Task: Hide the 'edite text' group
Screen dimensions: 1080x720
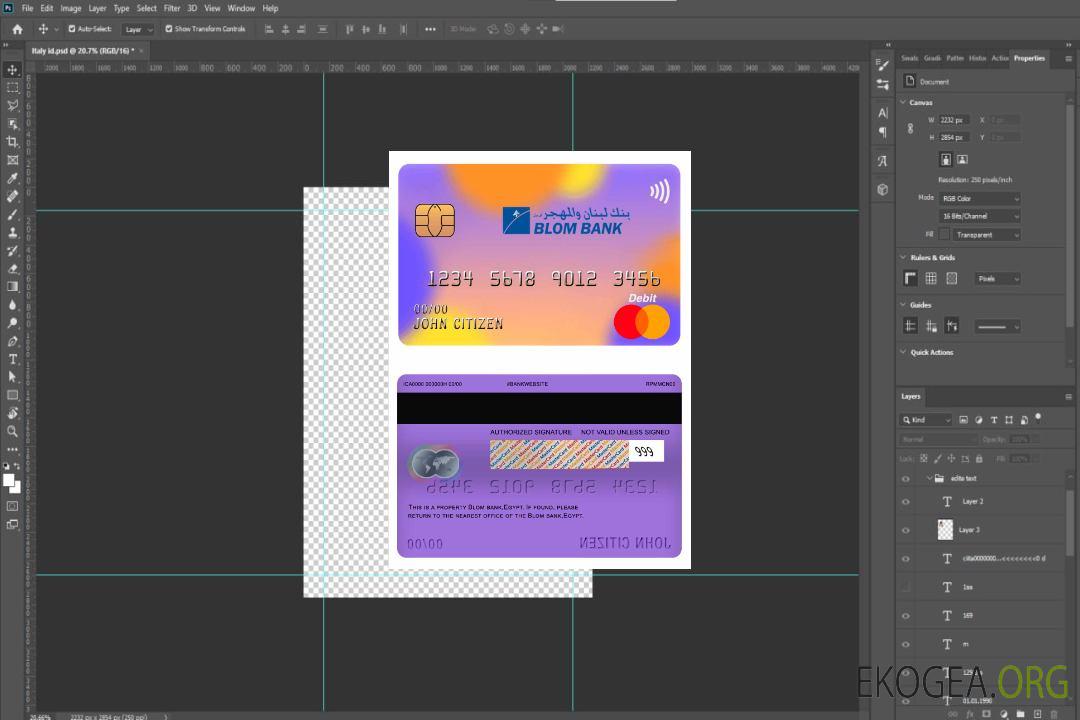Action: point(906,479)
